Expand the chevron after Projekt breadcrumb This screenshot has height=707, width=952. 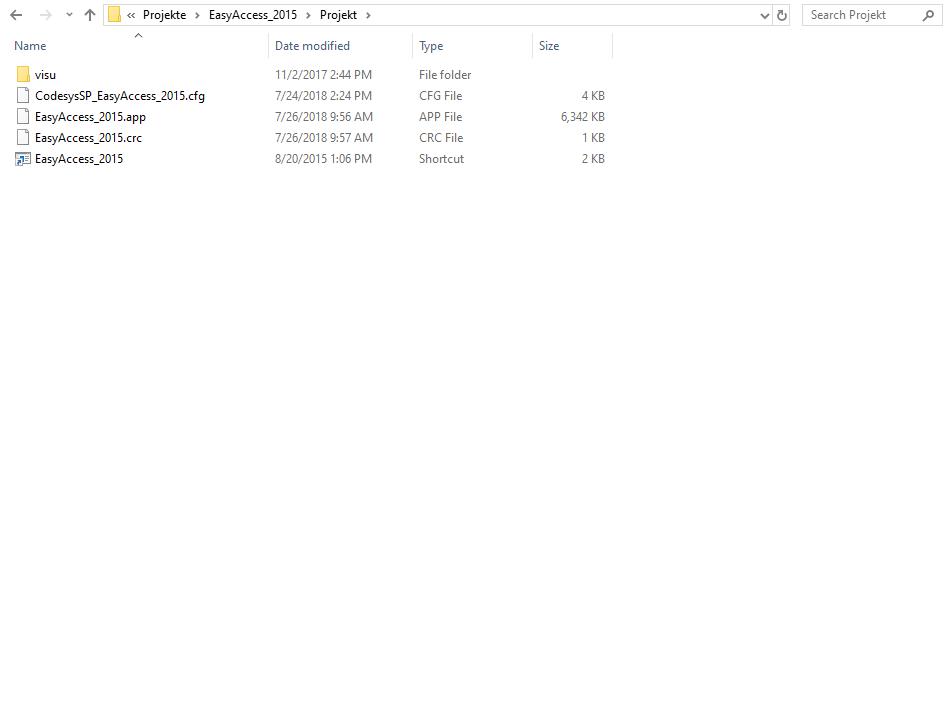point(368,15)
